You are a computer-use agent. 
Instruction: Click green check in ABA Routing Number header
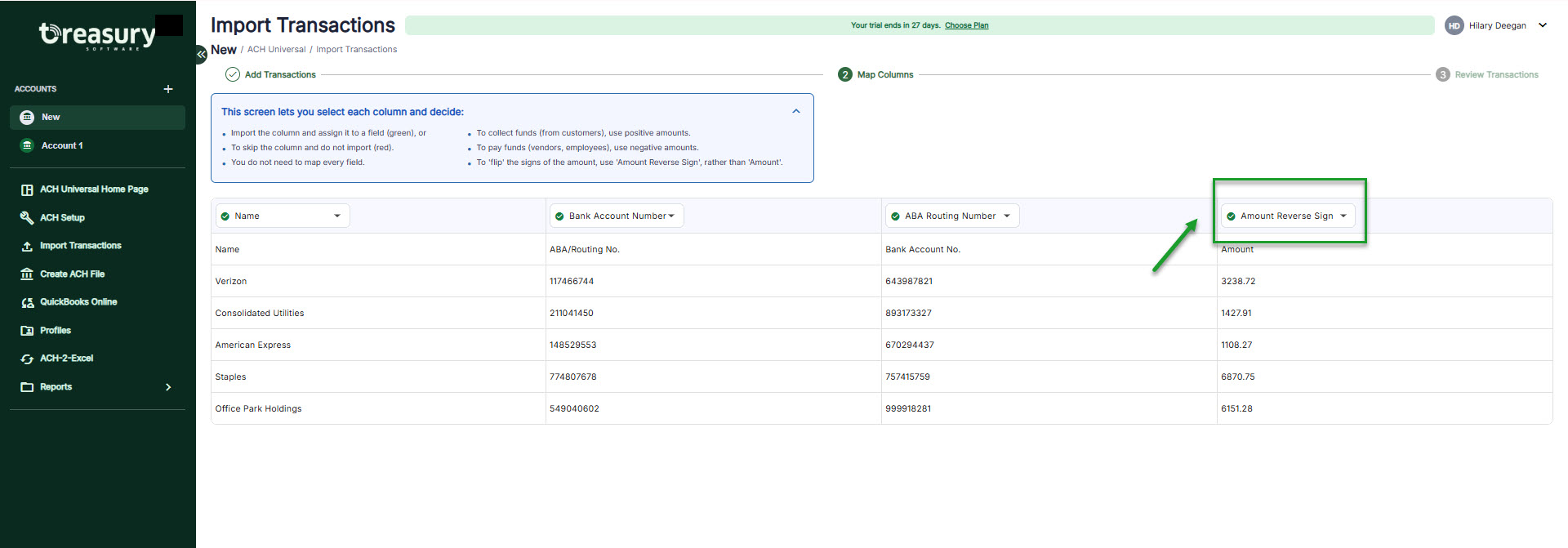tap(895, 216)
